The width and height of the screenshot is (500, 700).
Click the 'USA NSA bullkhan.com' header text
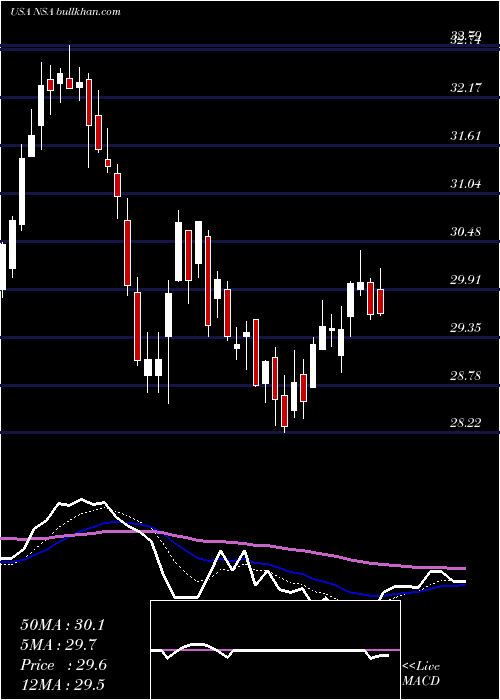tap(65, 11)
